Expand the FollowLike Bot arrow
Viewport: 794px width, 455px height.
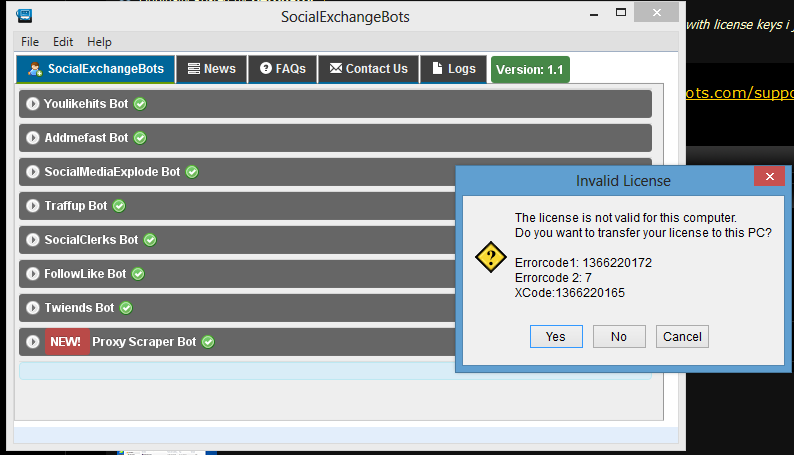click(33, 274)
